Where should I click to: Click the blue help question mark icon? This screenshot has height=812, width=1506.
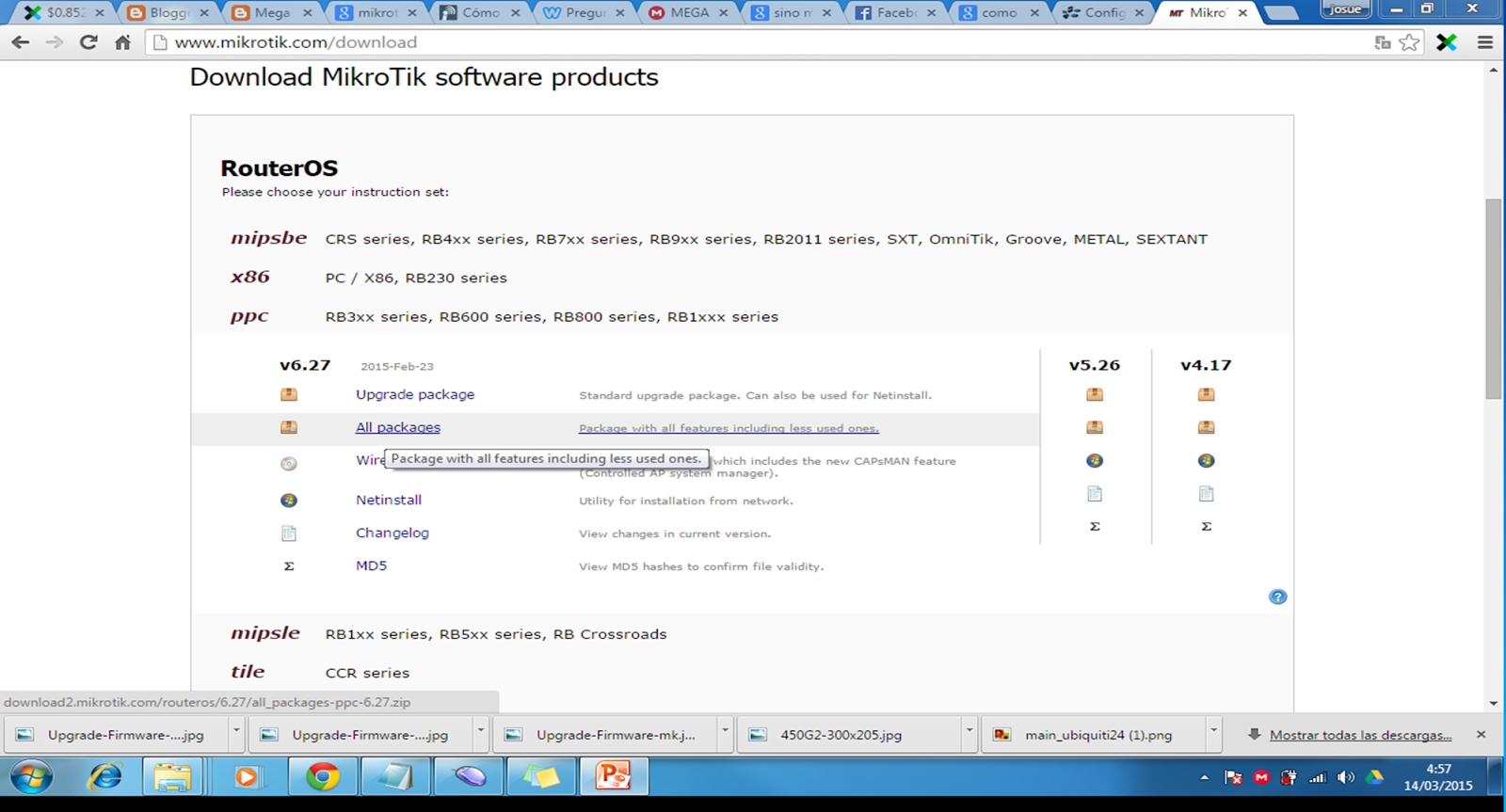(1277, 597)
